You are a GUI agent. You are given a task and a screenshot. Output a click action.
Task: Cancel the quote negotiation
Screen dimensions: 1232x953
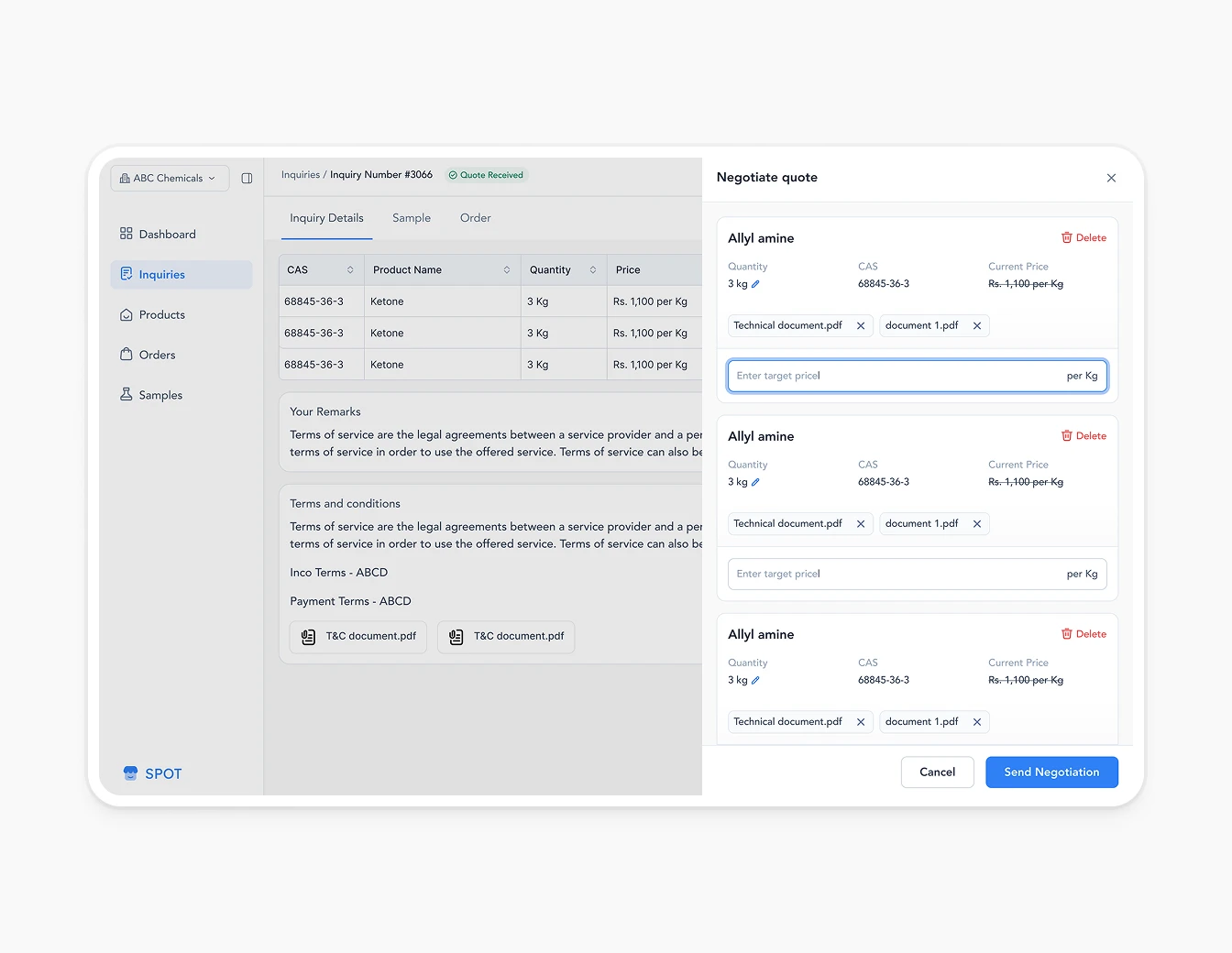tap(937, 772)
